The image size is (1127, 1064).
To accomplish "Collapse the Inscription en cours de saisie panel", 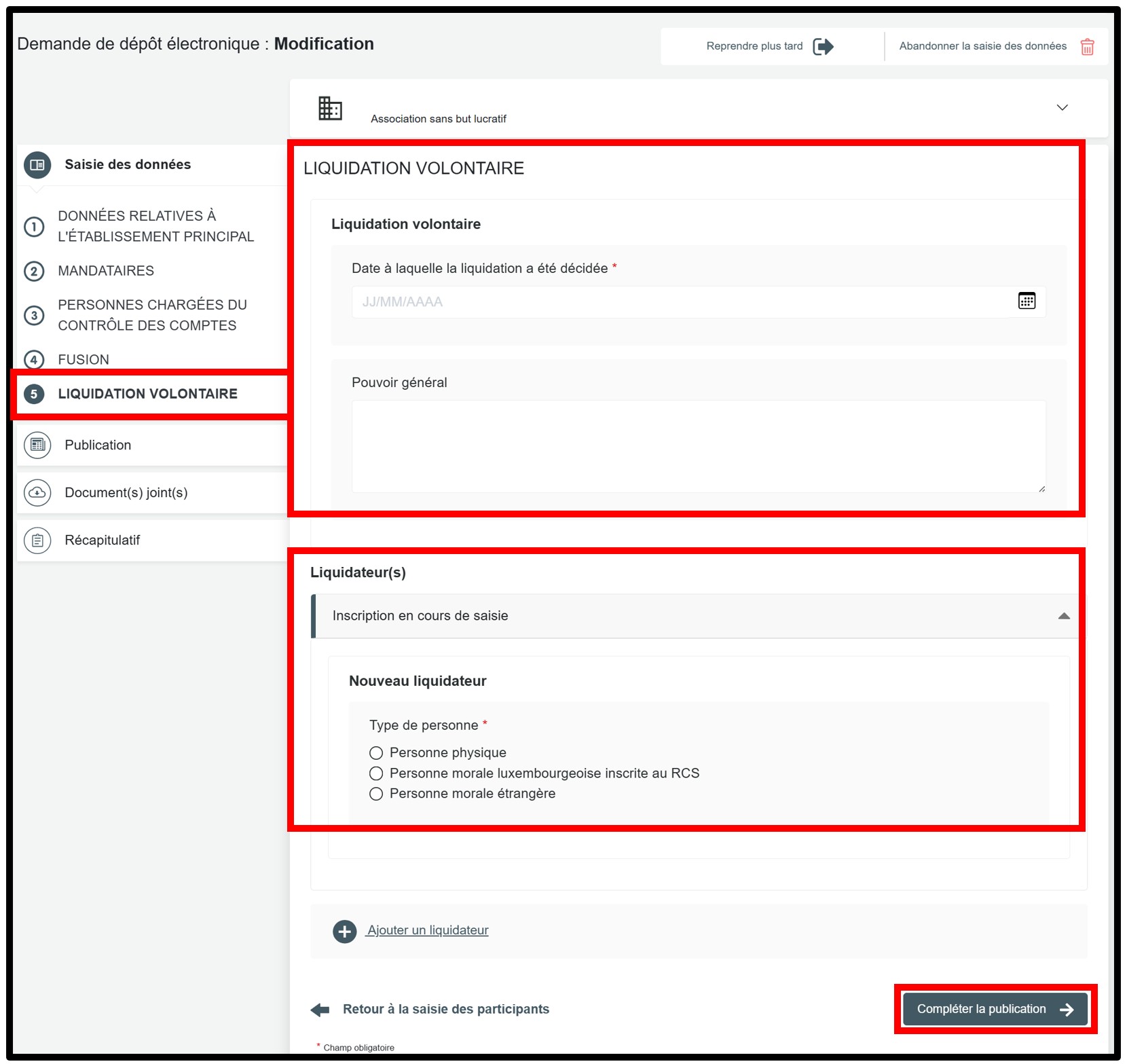I will pos(1063,616).
